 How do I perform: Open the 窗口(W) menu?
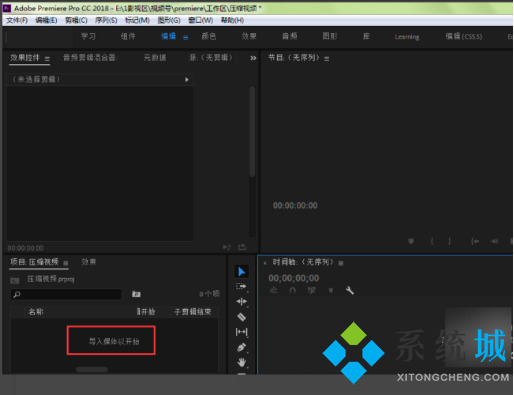click(x=200, y=20)
